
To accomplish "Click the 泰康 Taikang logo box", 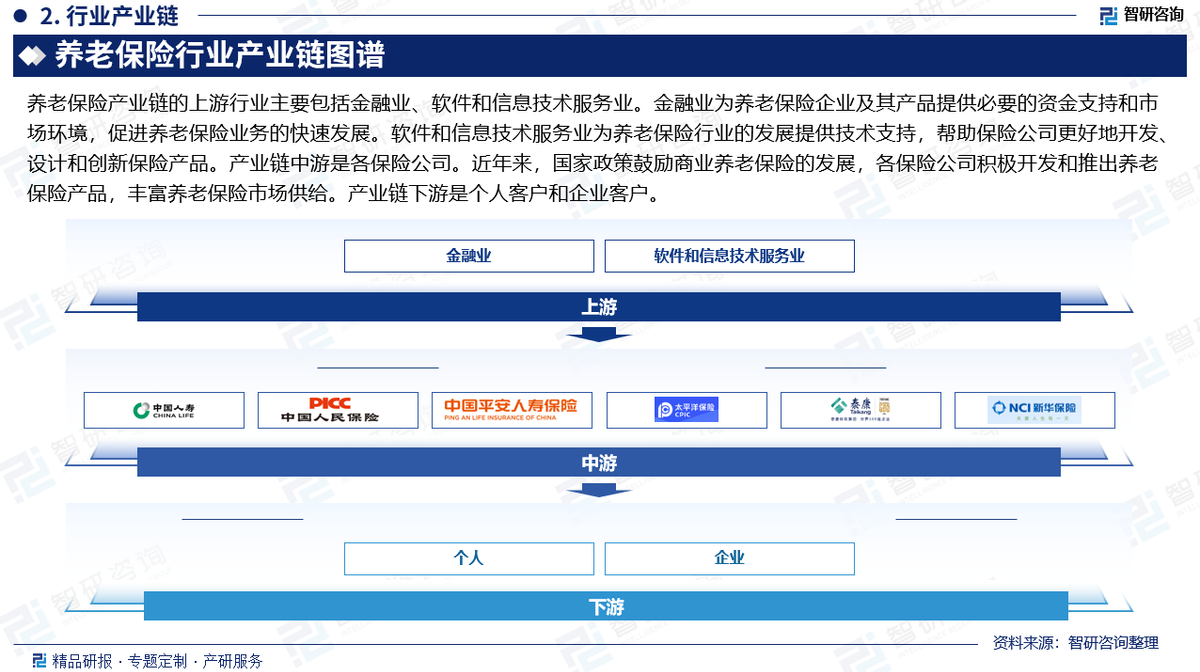I will click(861, 410).
